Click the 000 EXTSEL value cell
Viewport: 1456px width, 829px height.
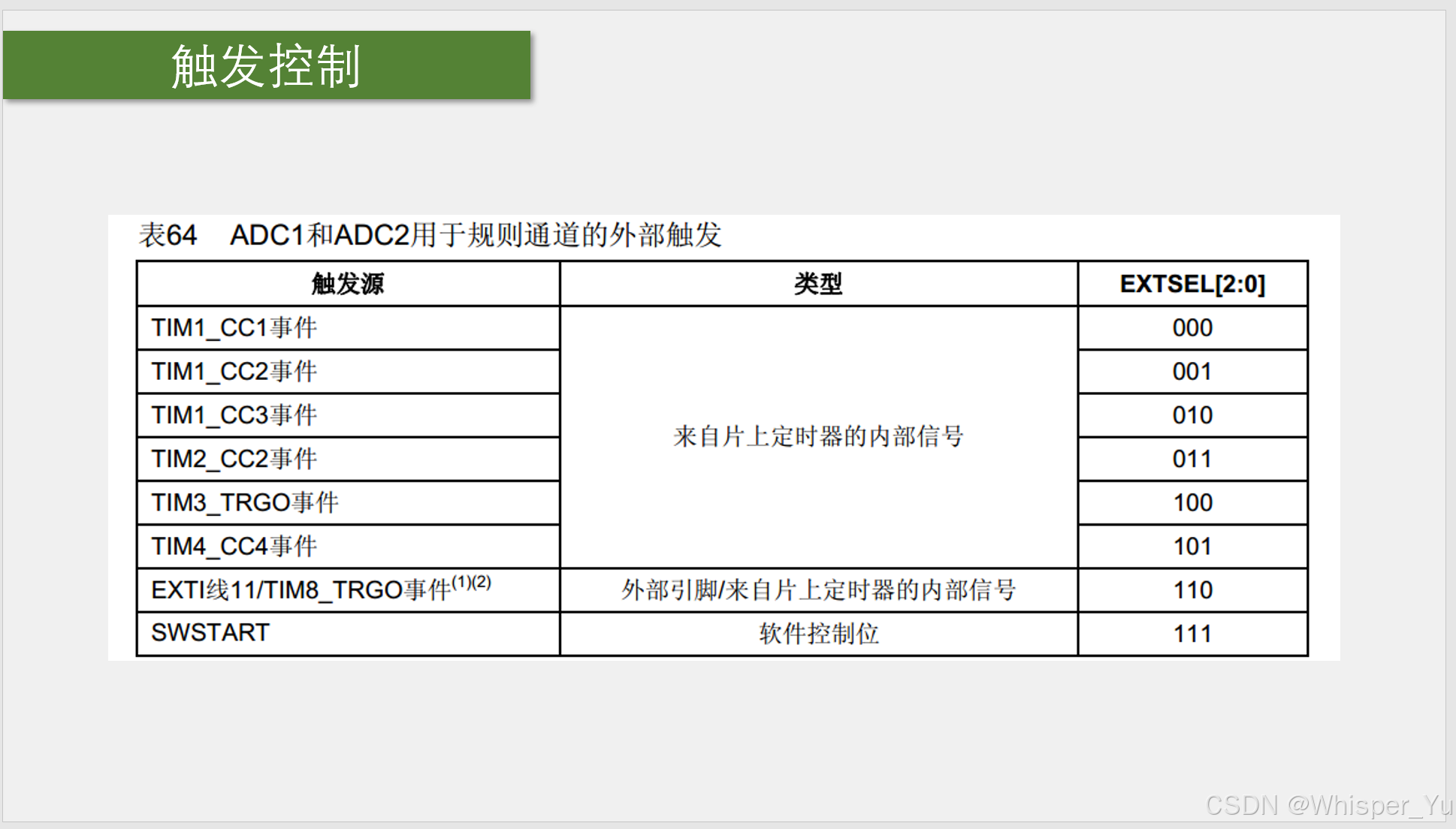pyautogui.click(x=1192, y=327)
